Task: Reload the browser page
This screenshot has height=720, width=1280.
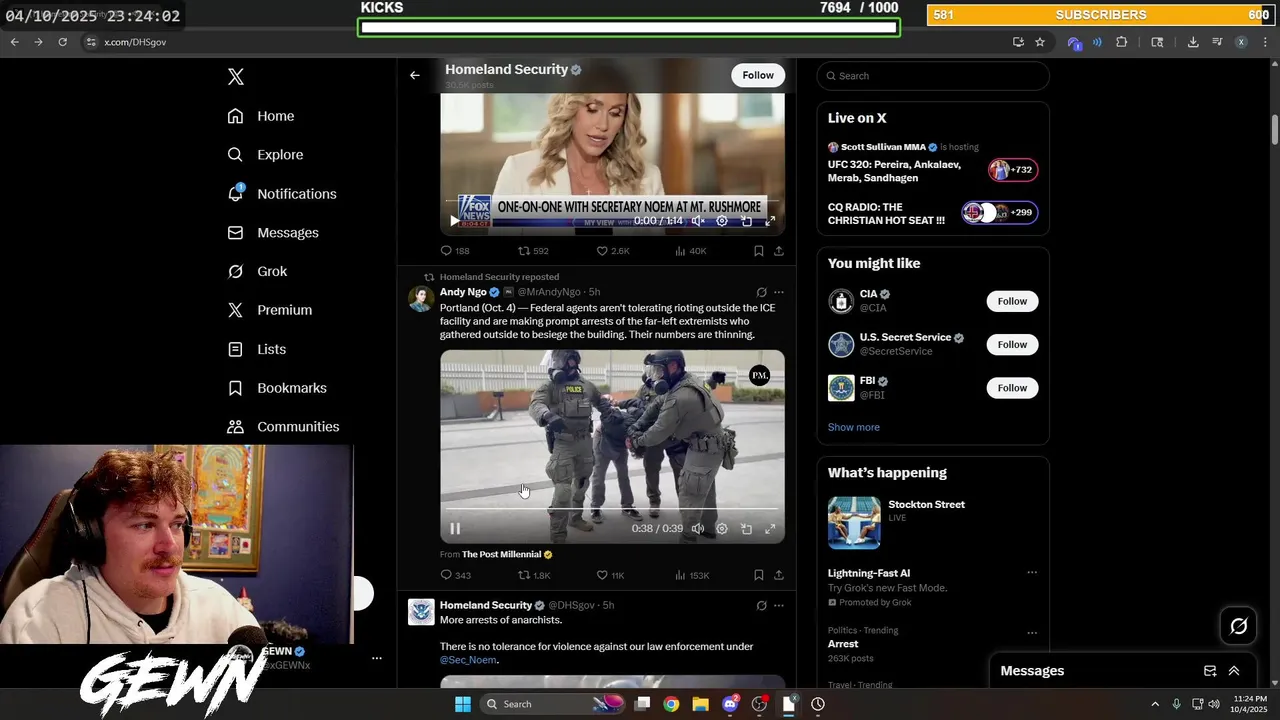Action: pyautogui.click(x=62, y=42)
